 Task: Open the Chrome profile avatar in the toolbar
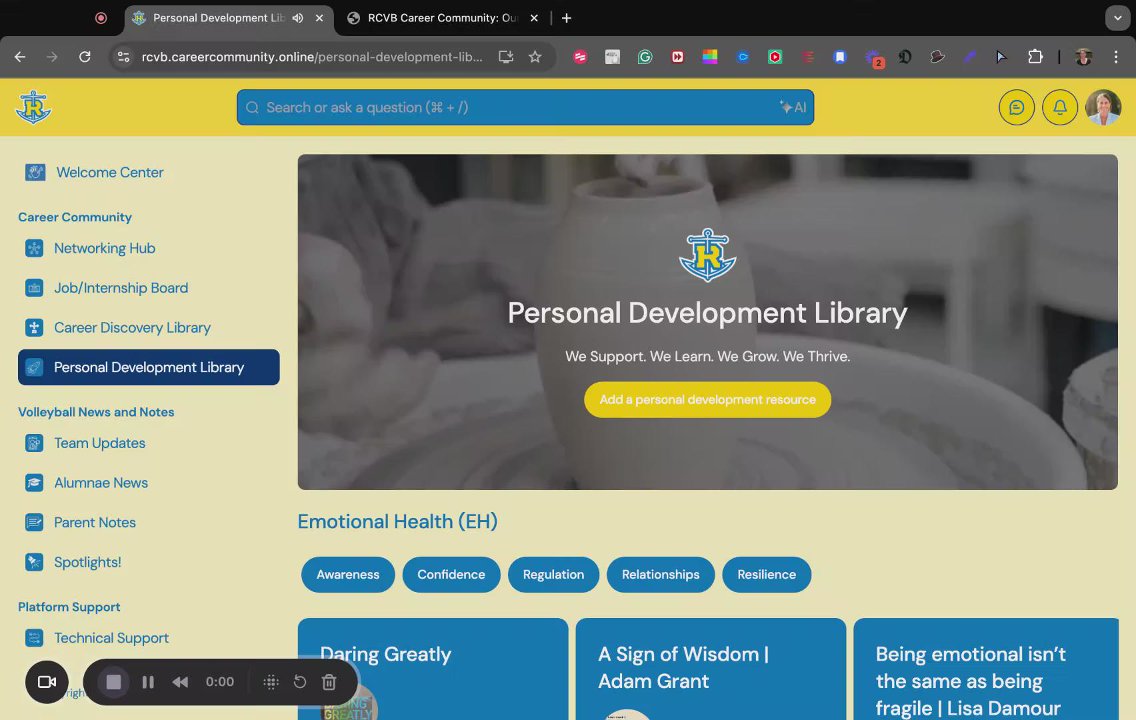click(x=1084, y=56)
